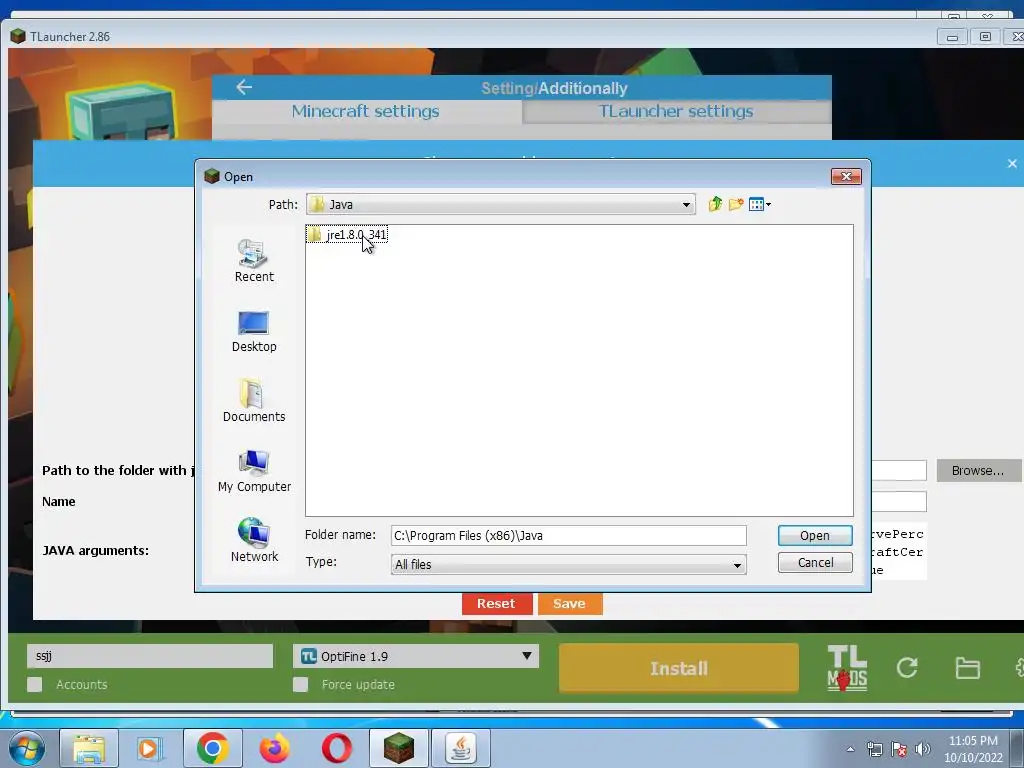This screenshot has height=768, width=1024.
Task: Click the network tray icon
Action: [x=874, y=749]
